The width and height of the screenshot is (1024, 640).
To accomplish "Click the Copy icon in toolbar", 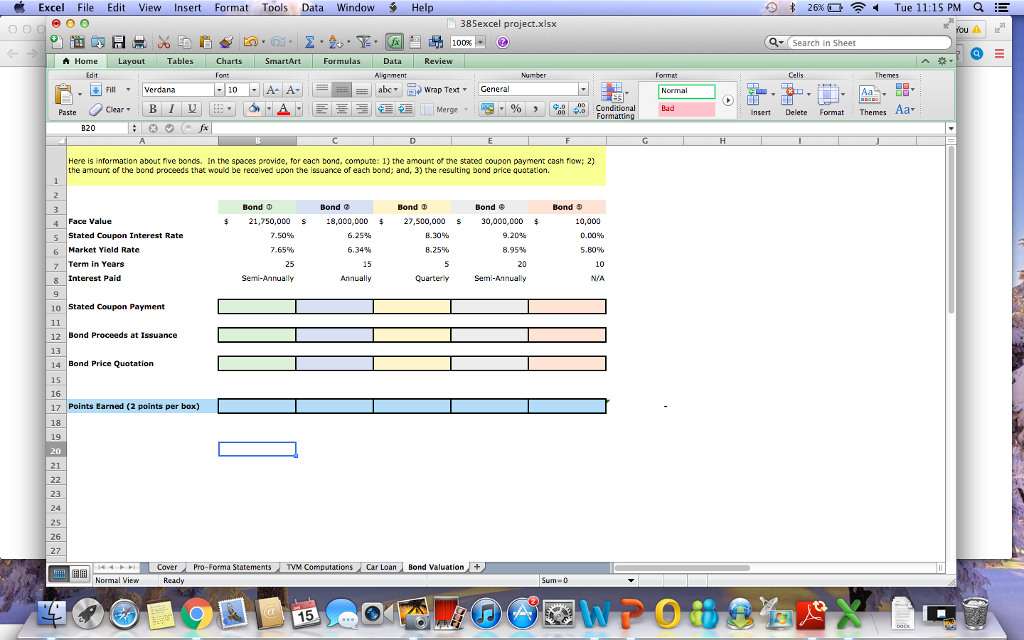I will [x=185, y=42].
